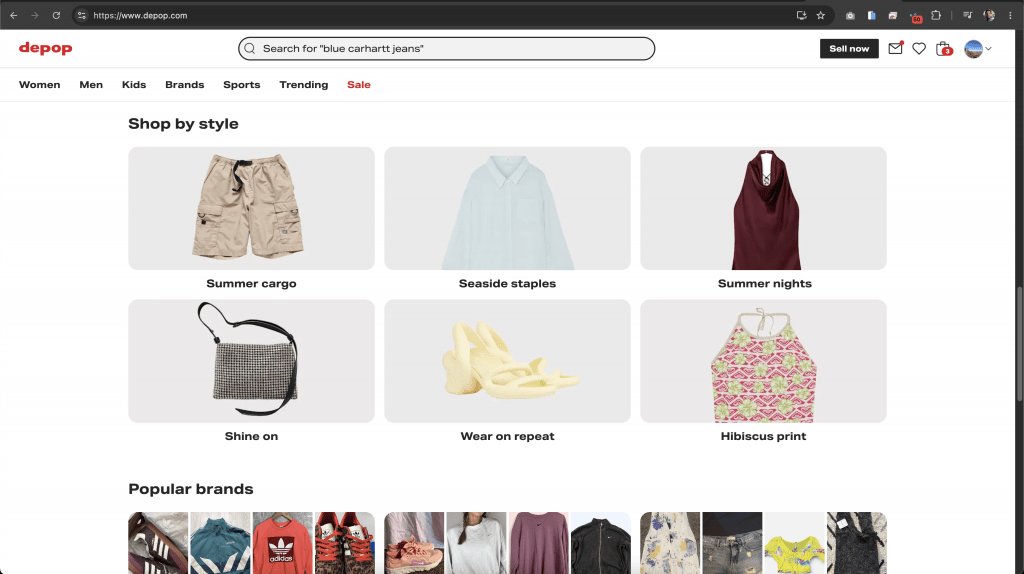
Task: Open the Extensions puzzle menu
Action: (x=936, y=15)
